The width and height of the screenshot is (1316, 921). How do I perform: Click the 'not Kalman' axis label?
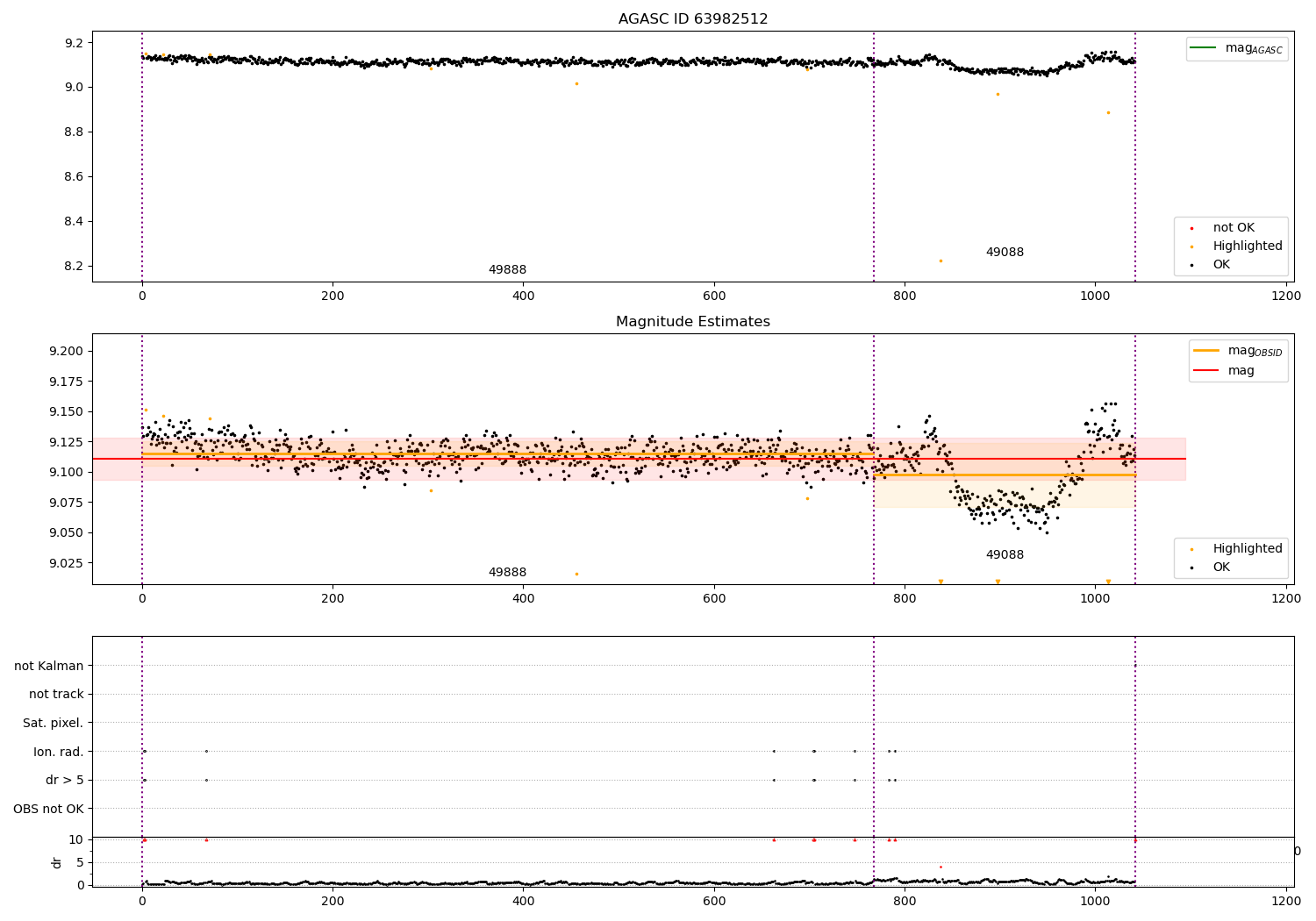click(x=49, y=666)
